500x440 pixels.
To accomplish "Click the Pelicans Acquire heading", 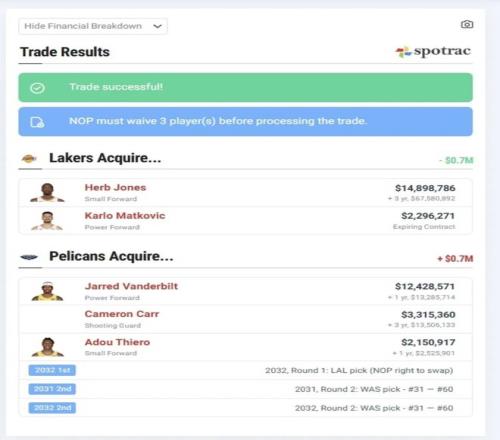I will [111, 256].
